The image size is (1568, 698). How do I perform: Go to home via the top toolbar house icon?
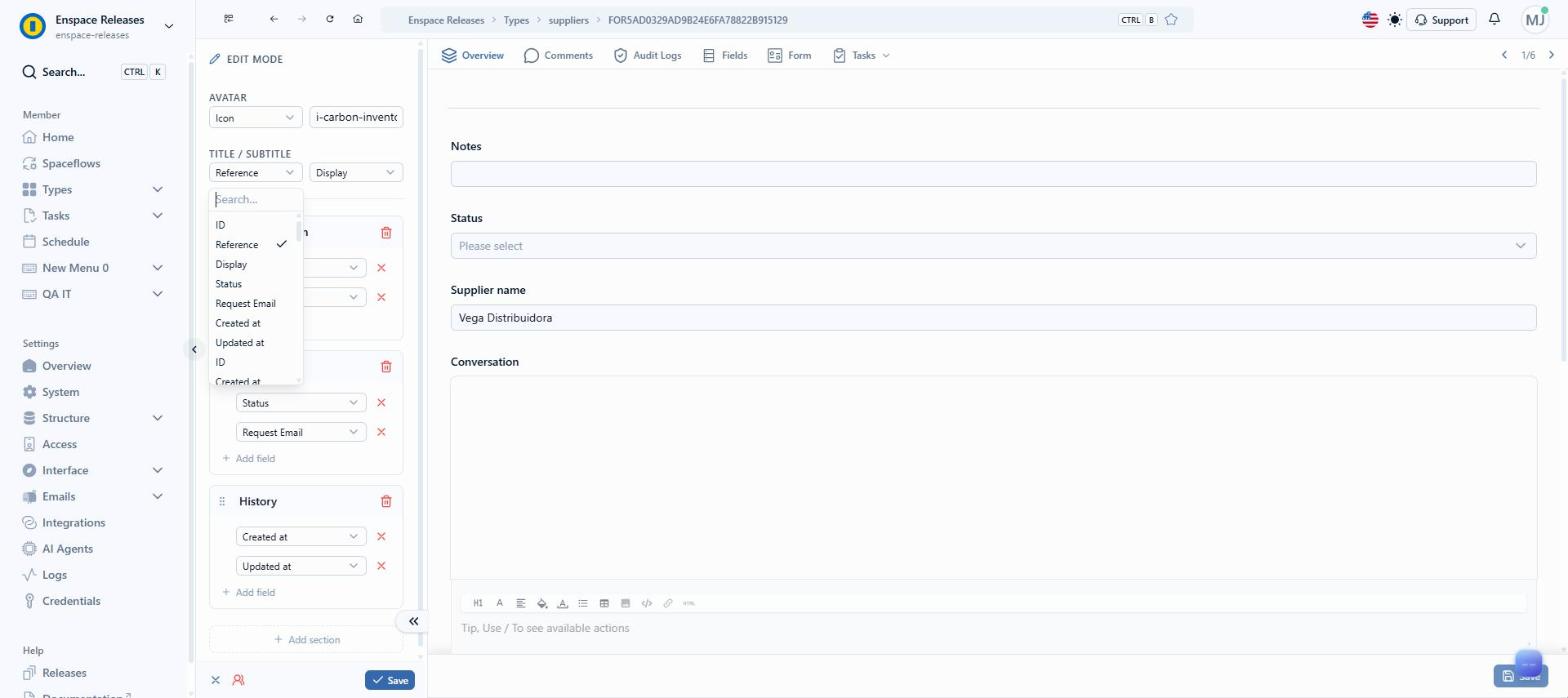(x=358, y=19)
